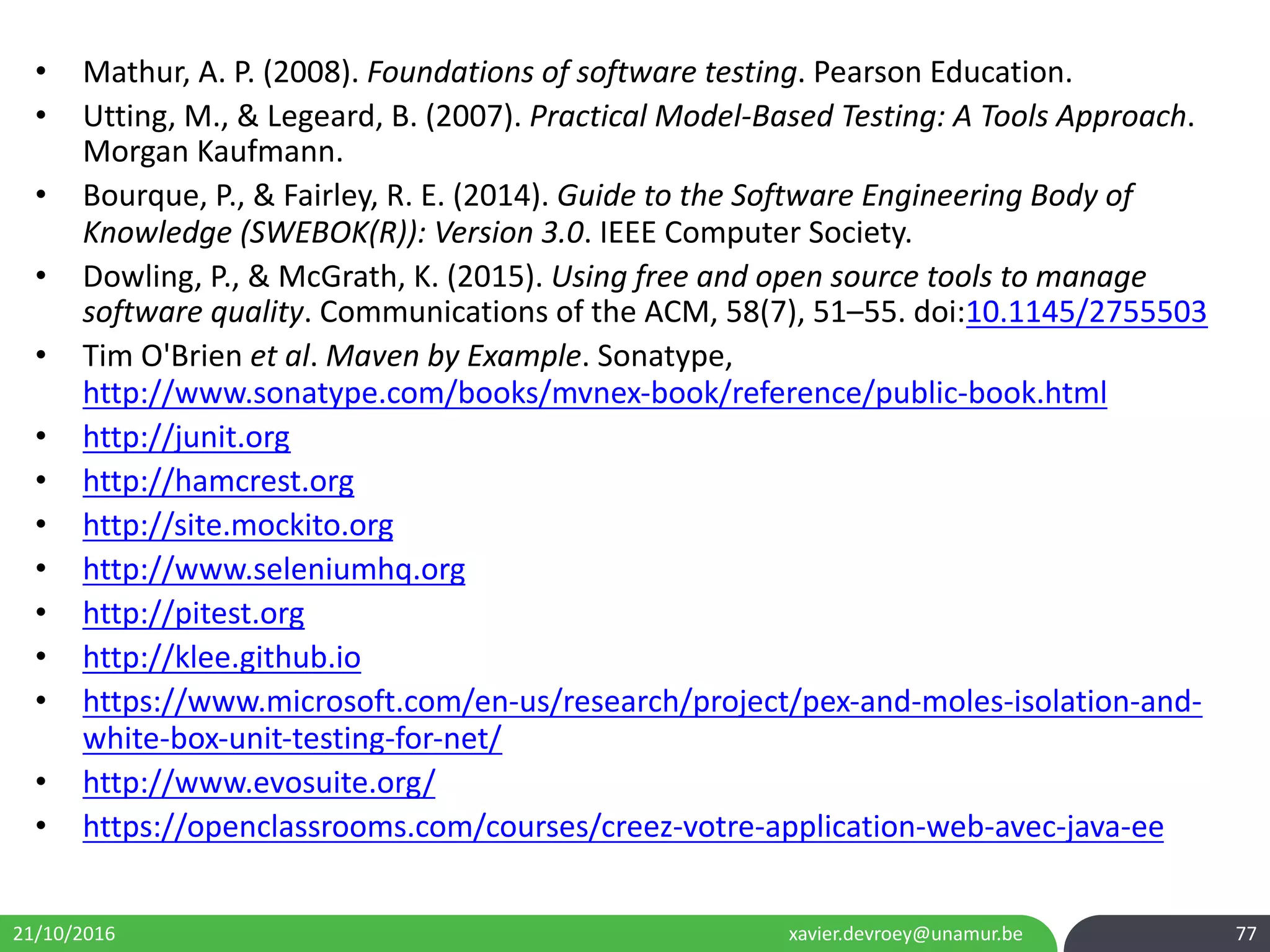1270x952 pixels.
Task: Click the slide number 77
Action: [1246, 933]
